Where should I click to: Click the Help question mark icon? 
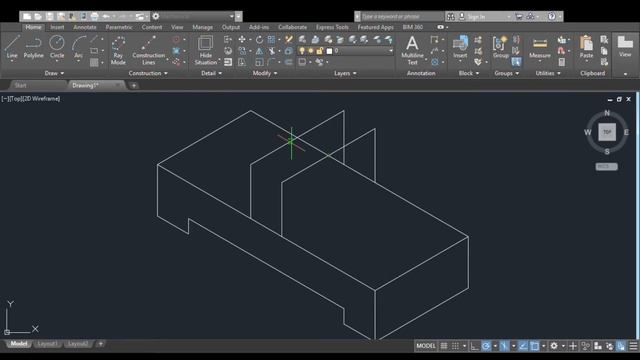(551, 16)
